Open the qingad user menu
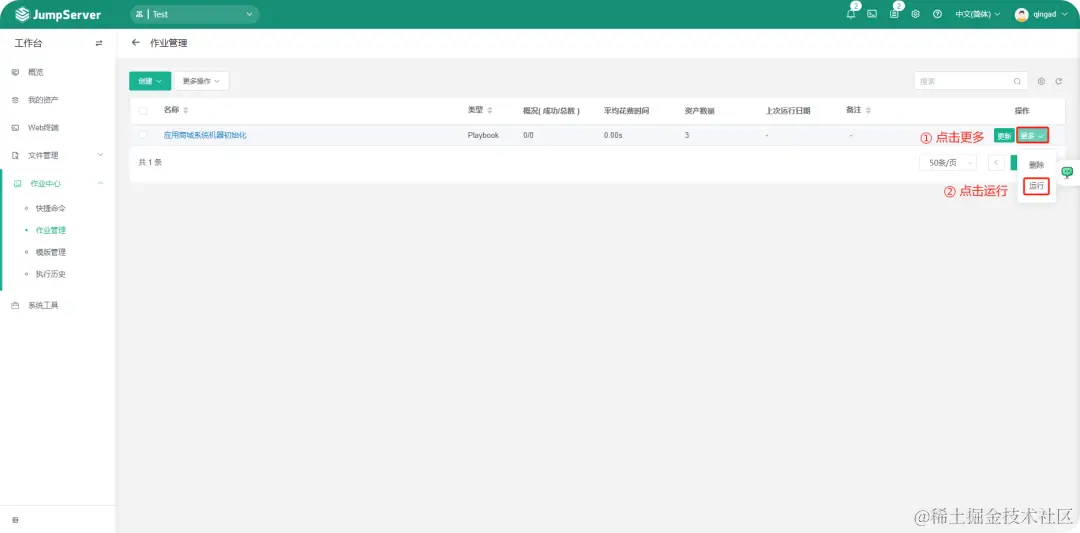The image size is (1080, 533). 1041,14
